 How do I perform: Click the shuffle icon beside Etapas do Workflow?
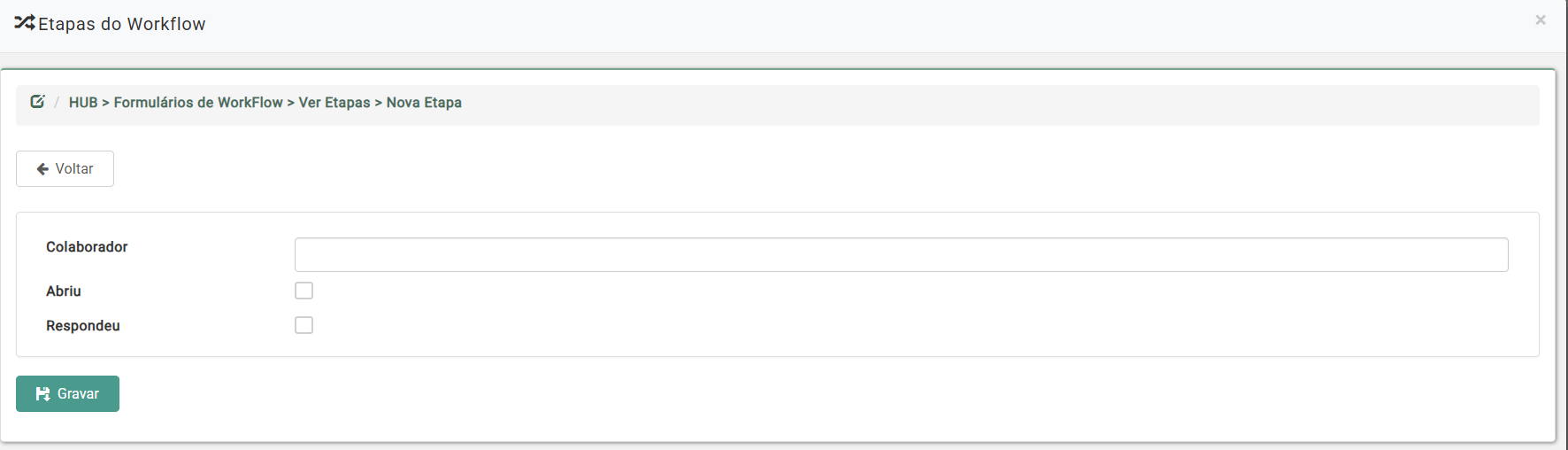pos(25,23)
